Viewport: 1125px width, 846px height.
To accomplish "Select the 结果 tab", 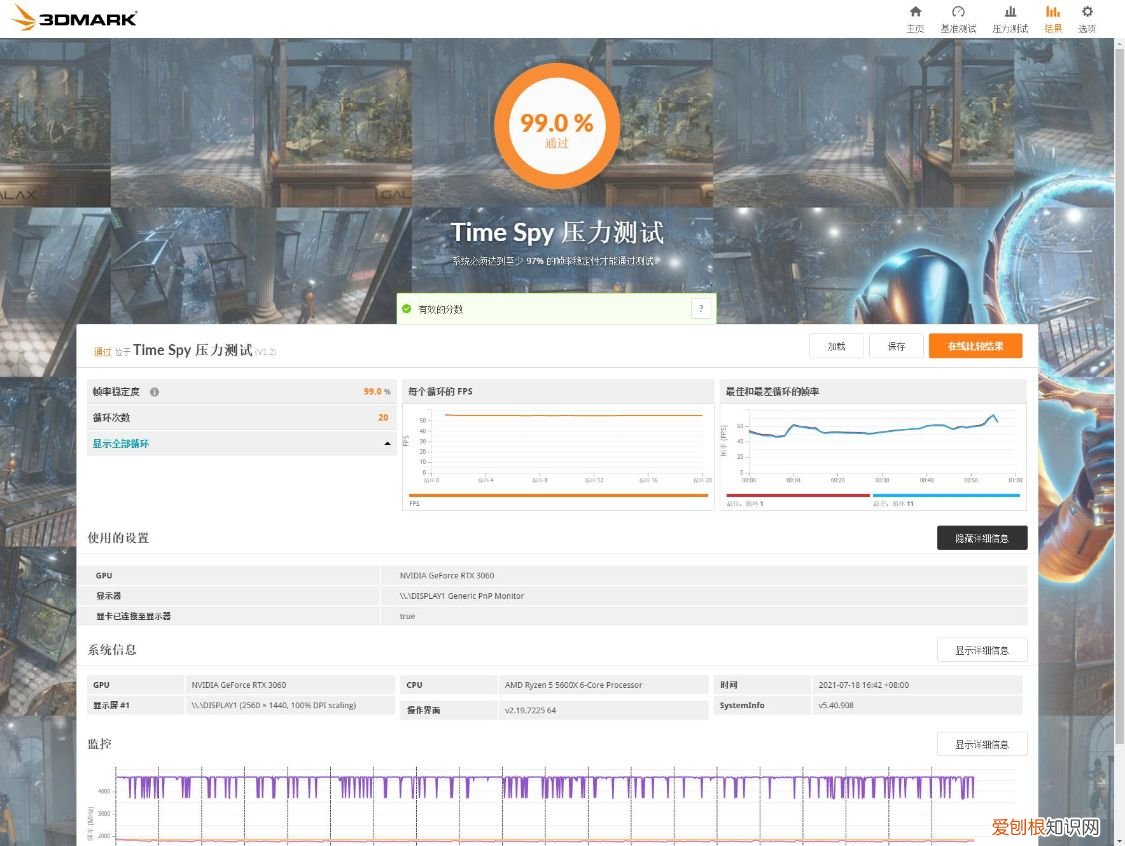I will tap(1053, 18).
